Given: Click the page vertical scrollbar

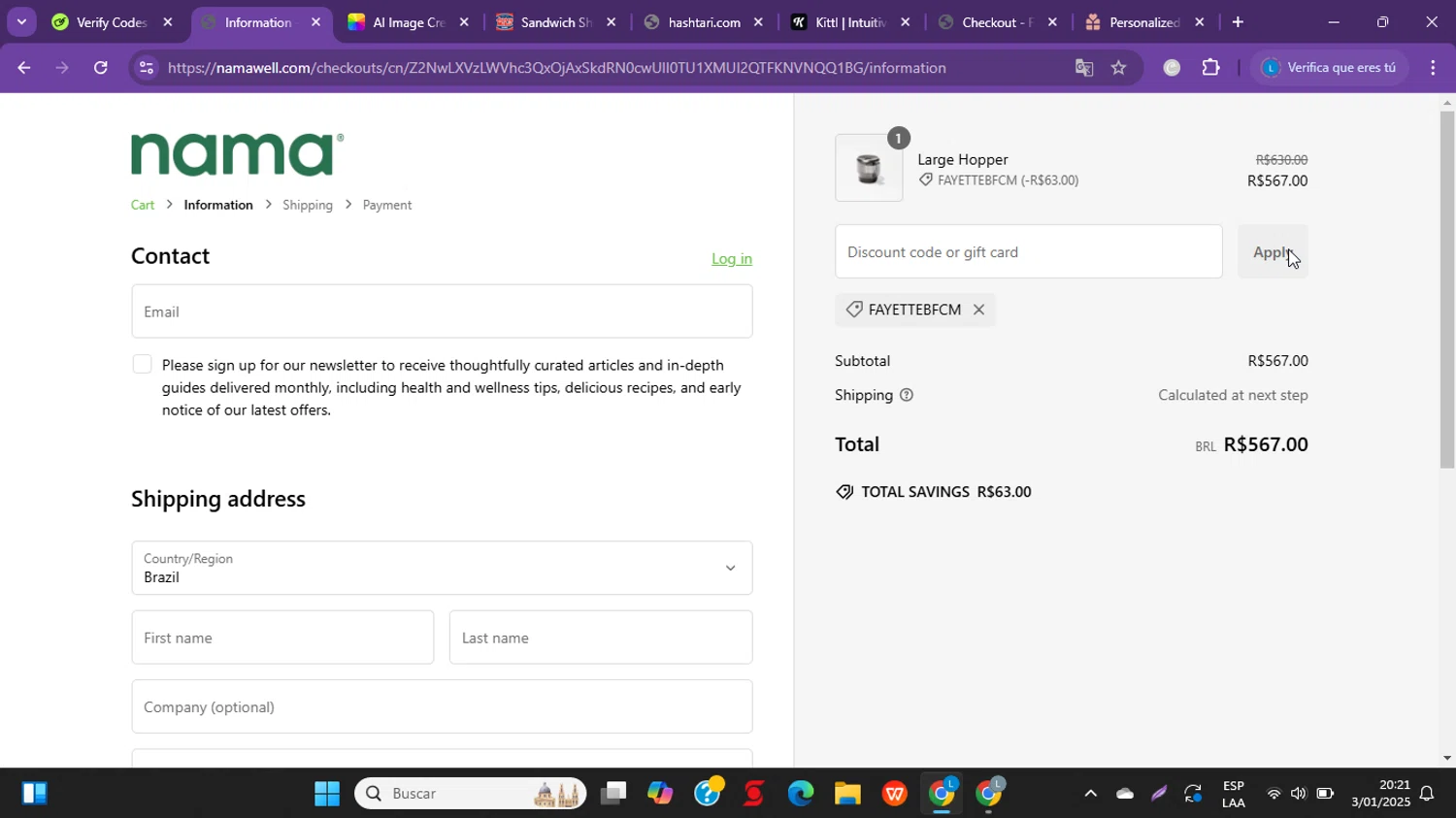Looking at the screenshot, I should pyautogui.click(x=1447, y=289).
